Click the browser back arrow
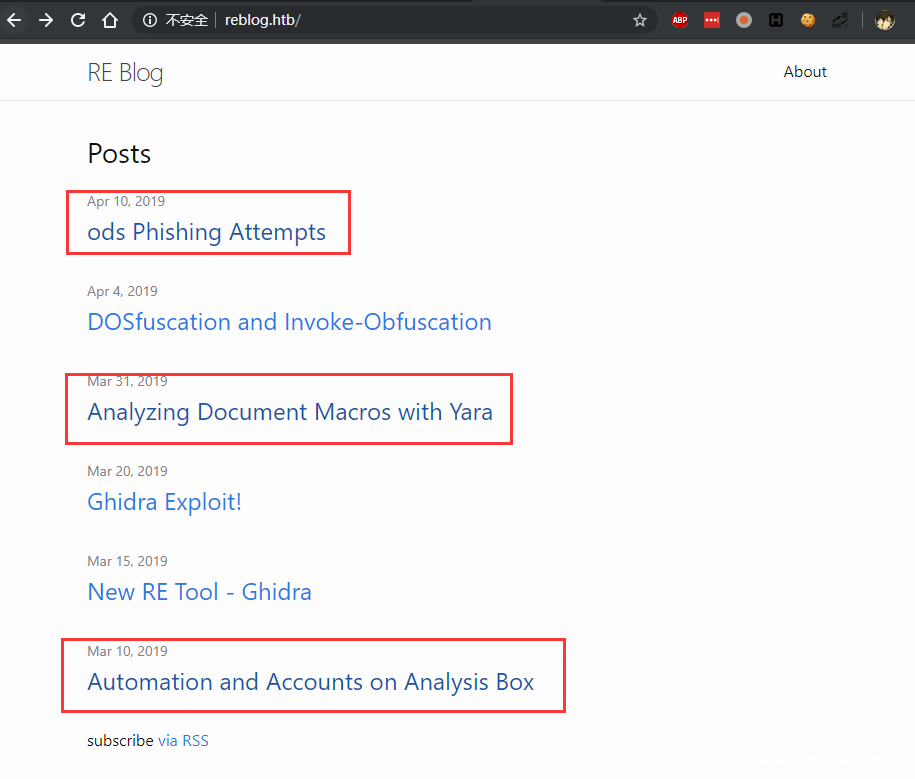Screen dimensions: 915x779 point(14,20)
